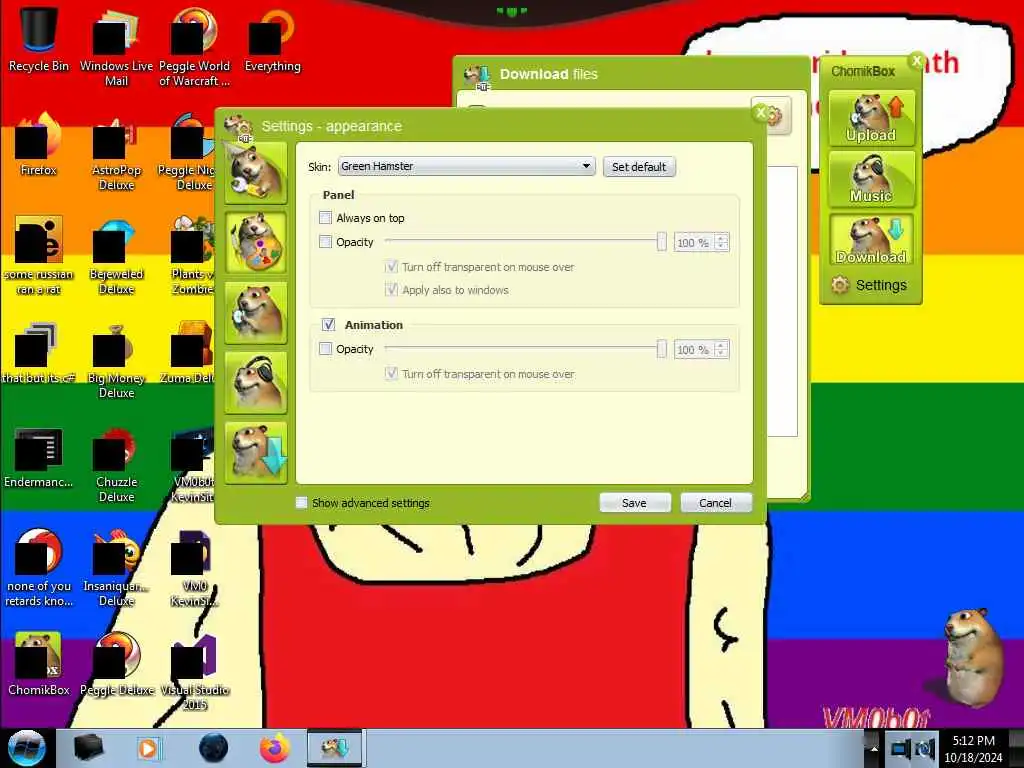Close the ChomikBox panel
The width and height of the screenshot is (1024, 768).
(916, 61)
